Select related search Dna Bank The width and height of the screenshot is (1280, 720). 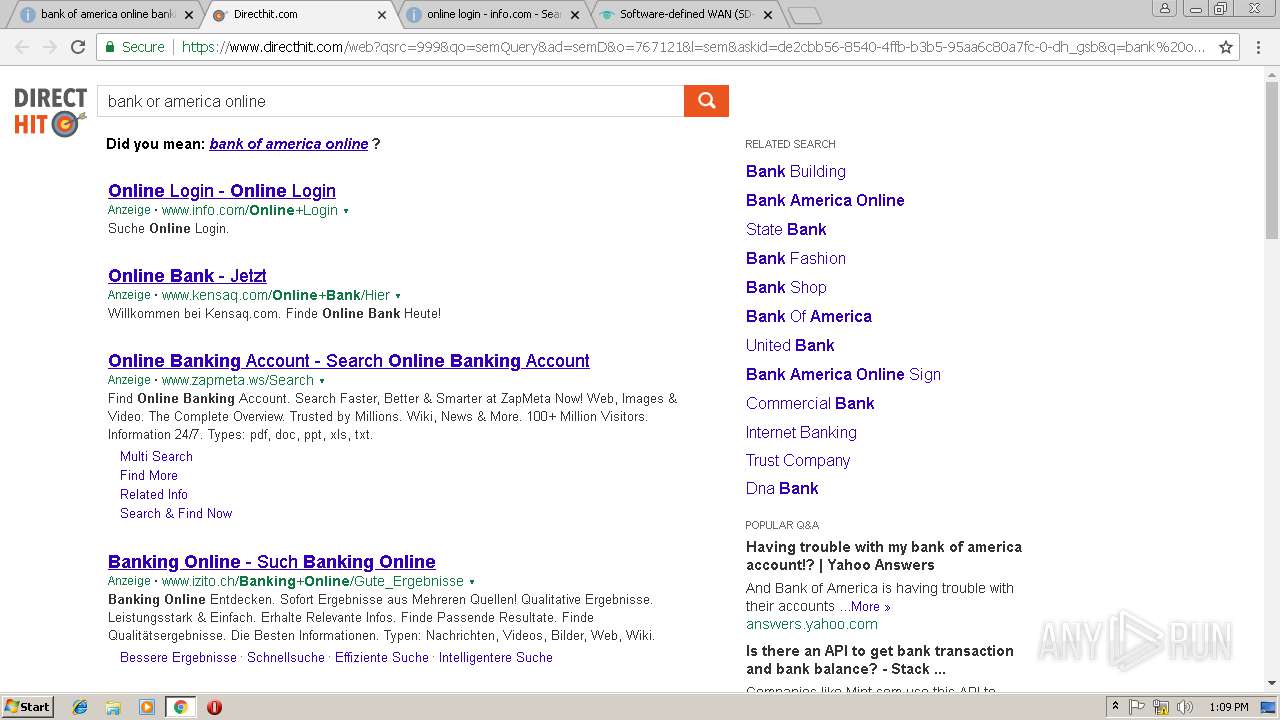tap(782, 488)
